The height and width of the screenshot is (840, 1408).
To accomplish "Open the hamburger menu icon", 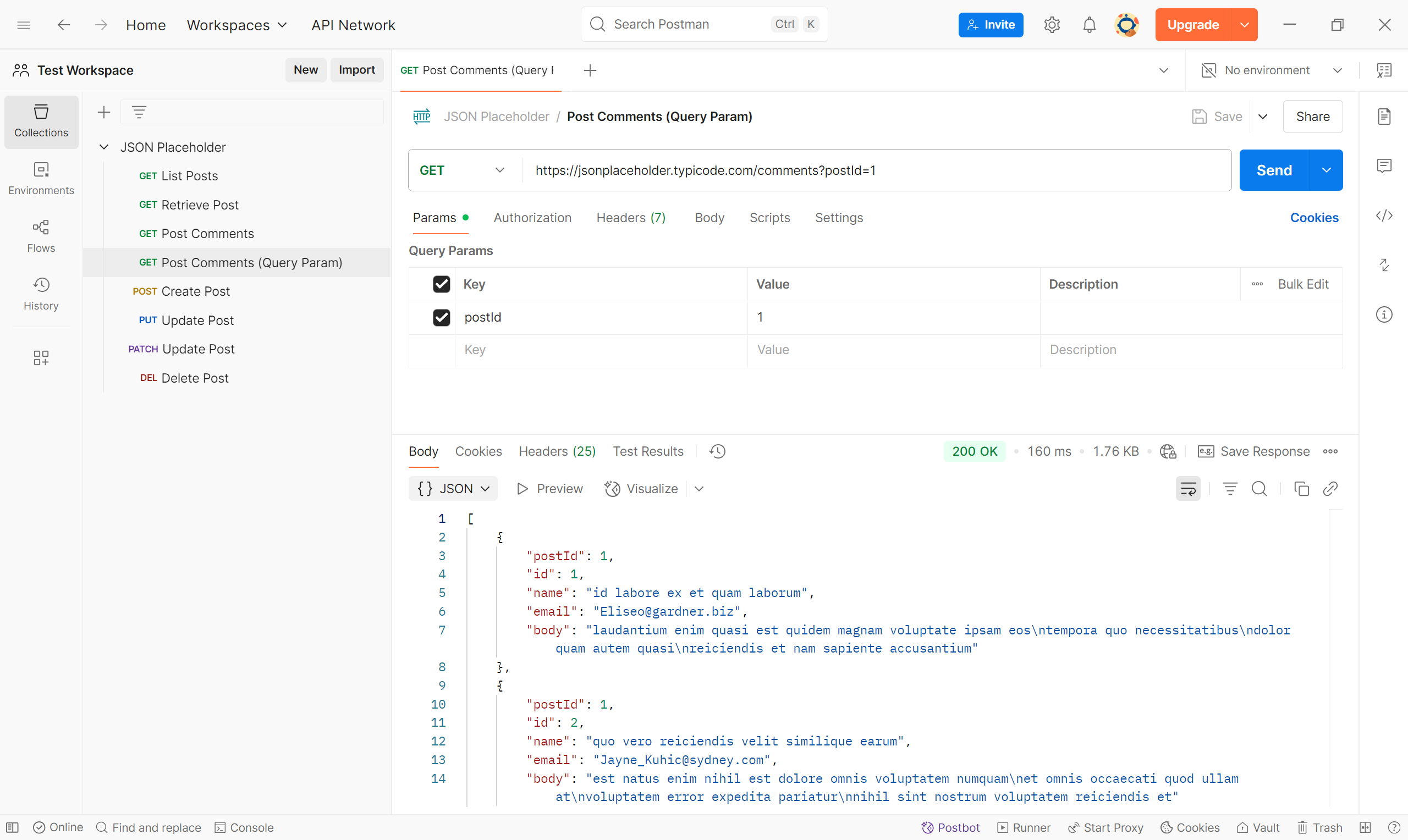I will (24, 25).
